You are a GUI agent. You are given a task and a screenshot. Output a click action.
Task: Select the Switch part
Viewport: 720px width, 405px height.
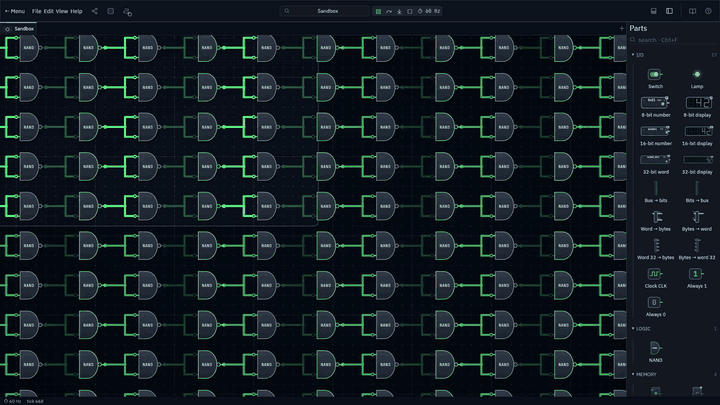655,79
